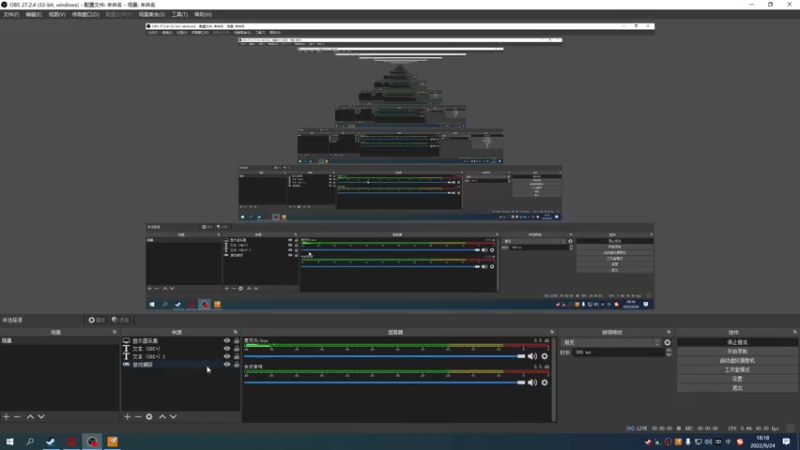This screenshot has height=450, width=800.
Task: Add a new scene with the plus icon
Action: pos(6,417)
